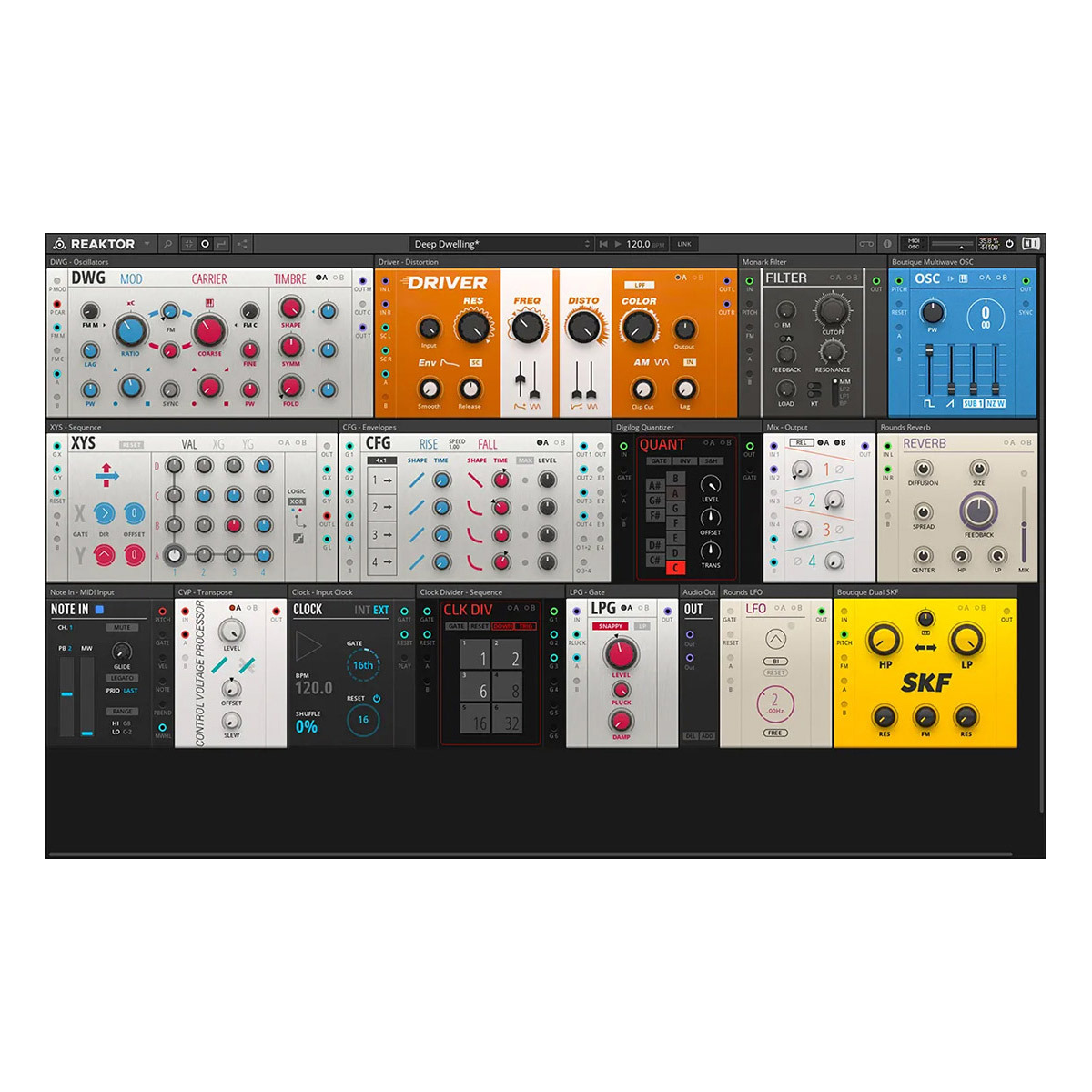The image size is (1092, 1092).
Task: Click the reset power icon in the Clock module
Action: (377, 699)
